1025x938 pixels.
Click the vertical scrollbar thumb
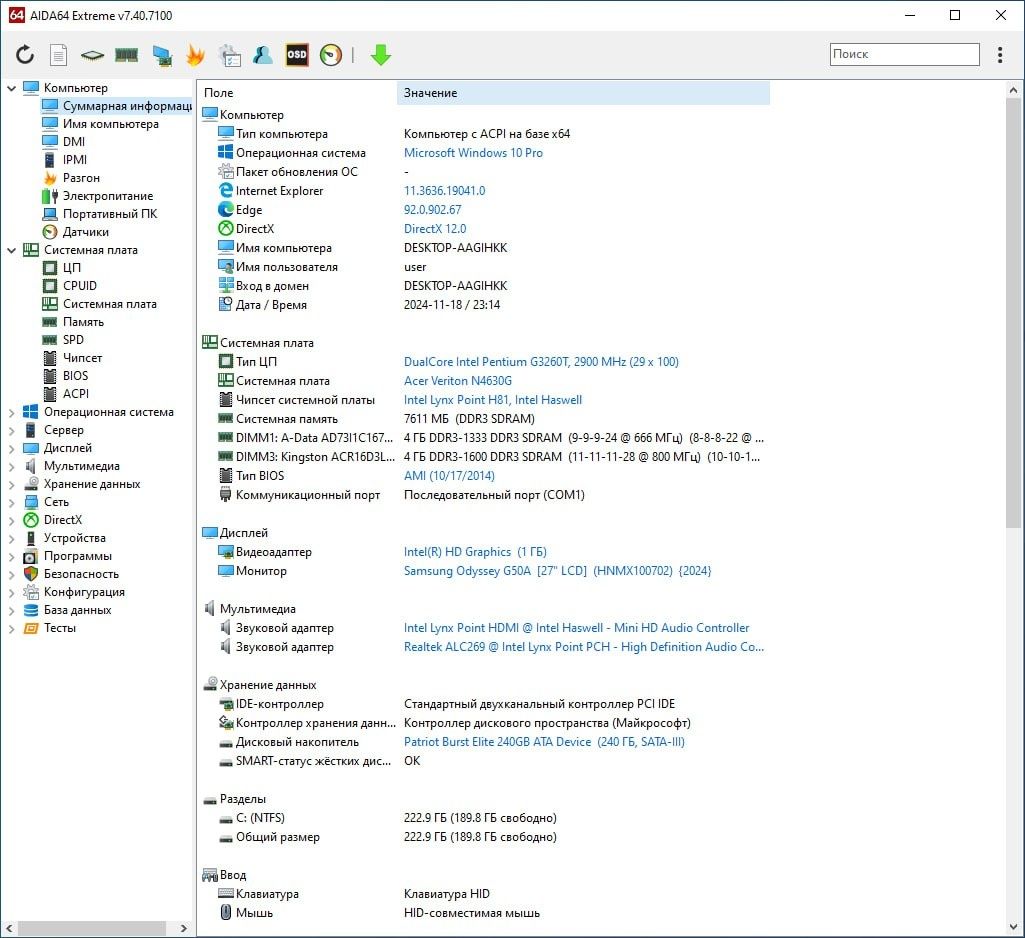tap(1013, 313)
